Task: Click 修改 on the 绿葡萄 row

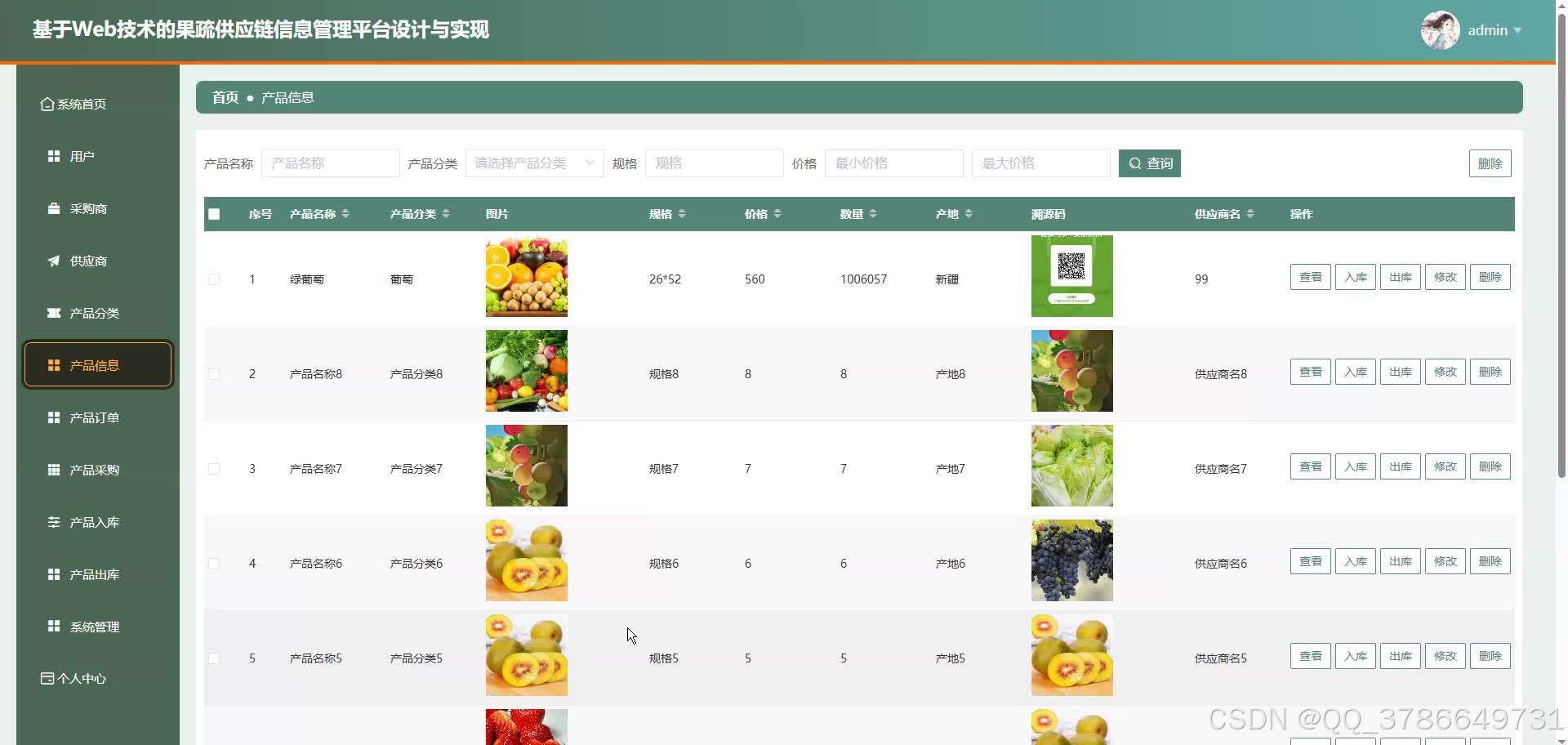Action: (x=1445, y=276)
